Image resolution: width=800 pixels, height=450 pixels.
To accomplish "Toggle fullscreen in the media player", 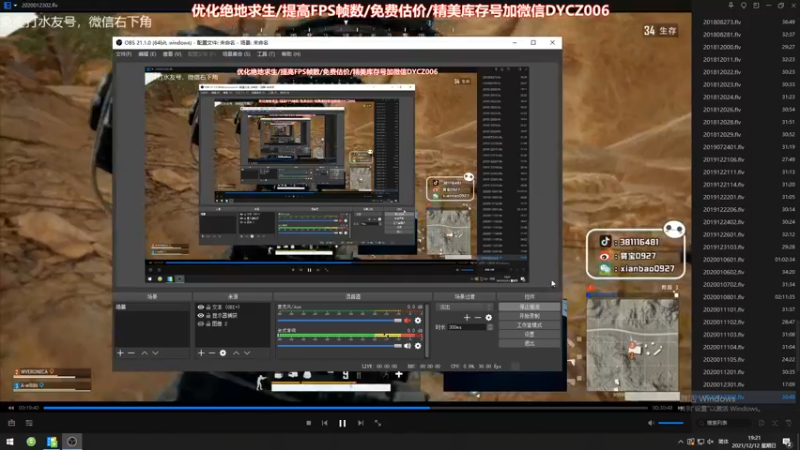I will pyautogui.click(x=378, y=423).
